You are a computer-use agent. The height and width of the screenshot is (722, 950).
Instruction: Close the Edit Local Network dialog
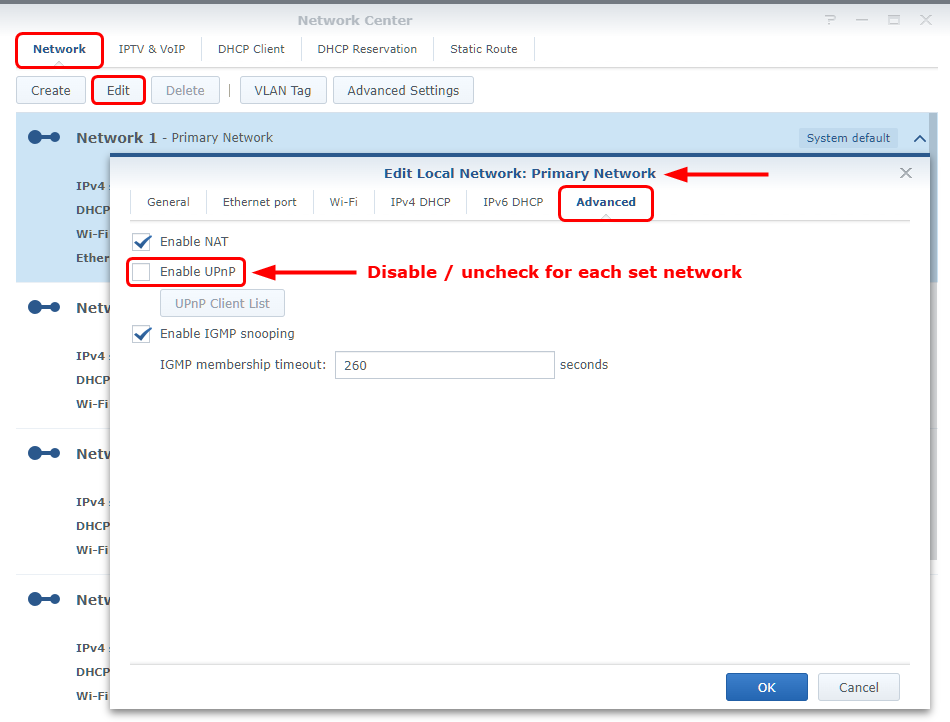[905, 172]
